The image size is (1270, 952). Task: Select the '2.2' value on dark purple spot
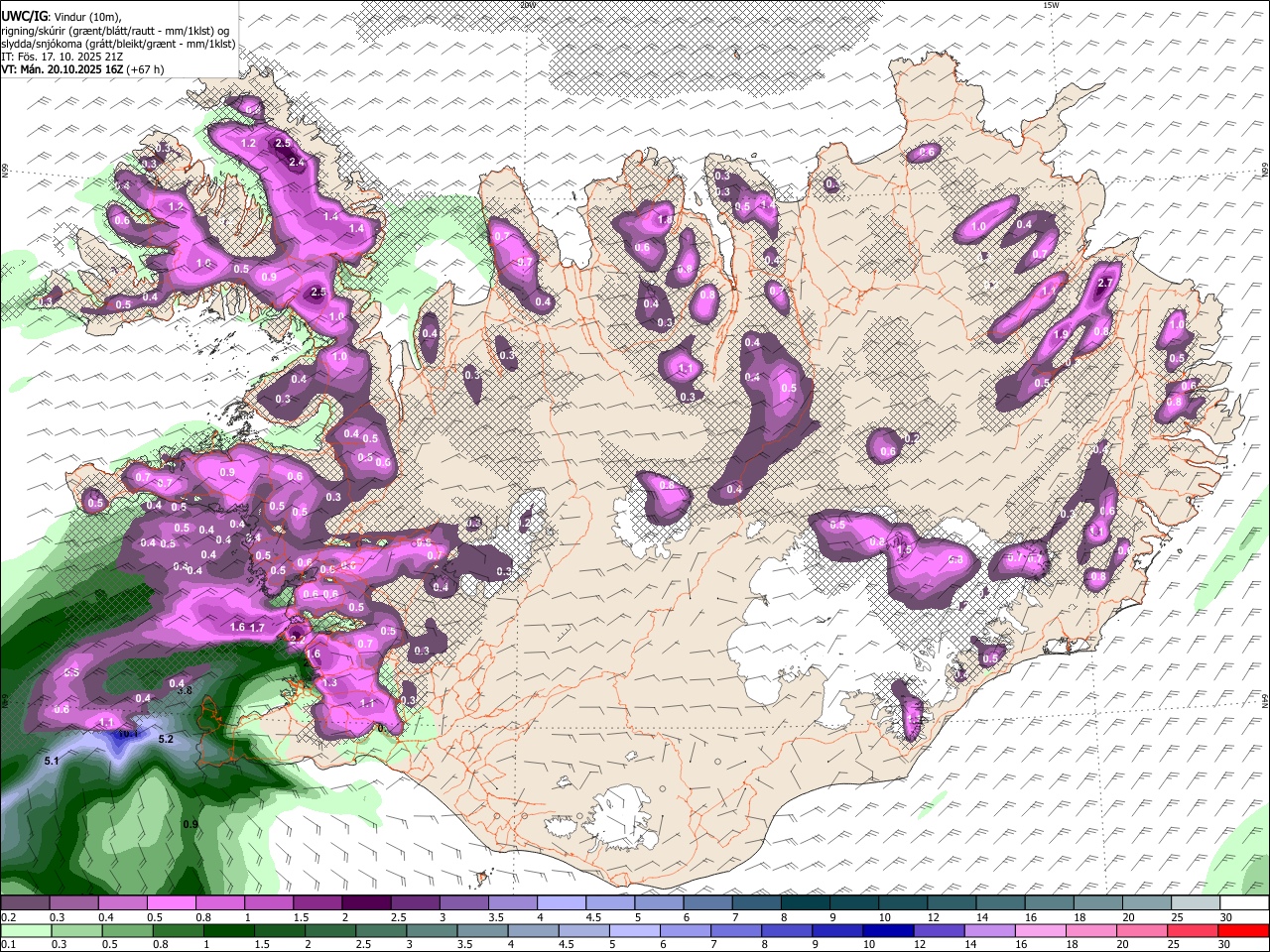tap(297, 638)
